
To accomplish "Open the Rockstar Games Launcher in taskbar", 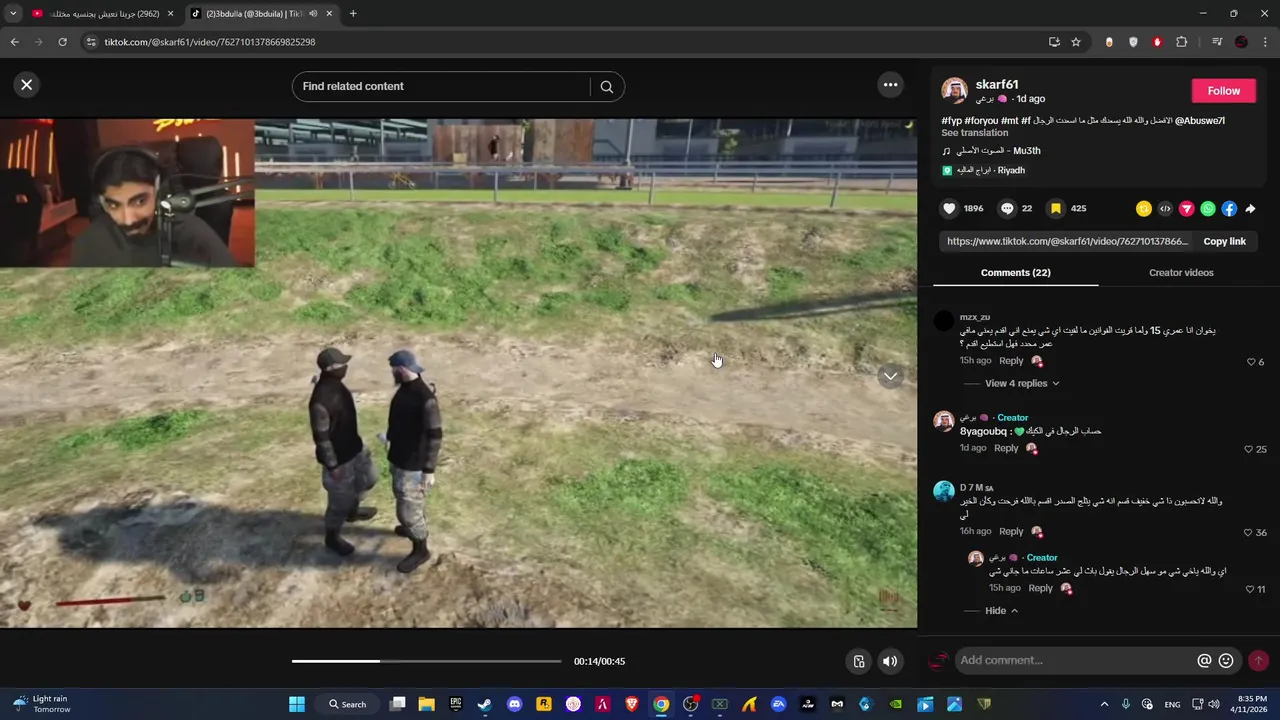I will pos(544,704).
